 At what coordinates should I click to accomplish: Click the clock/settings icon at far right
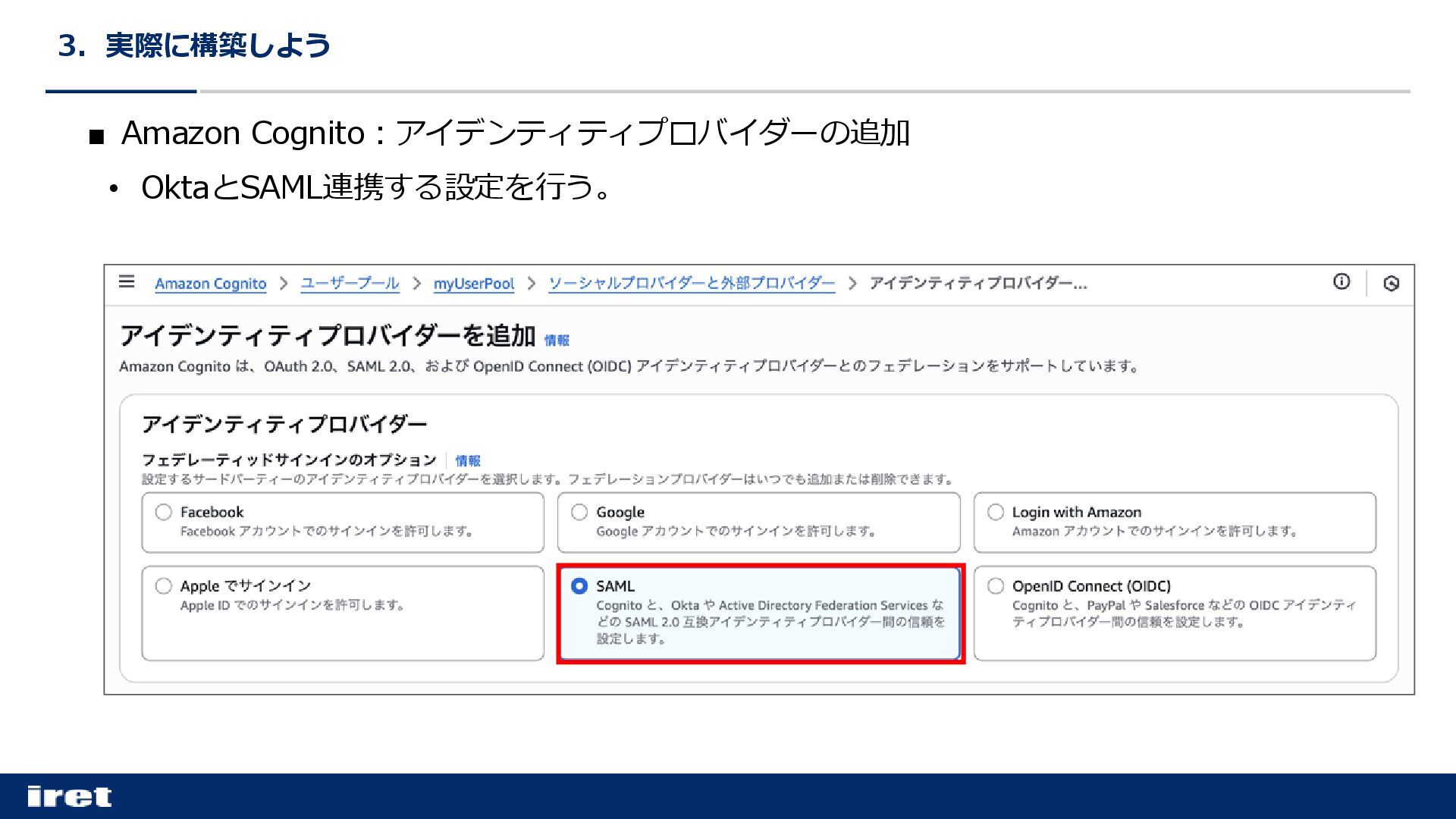click(1391, 284)
